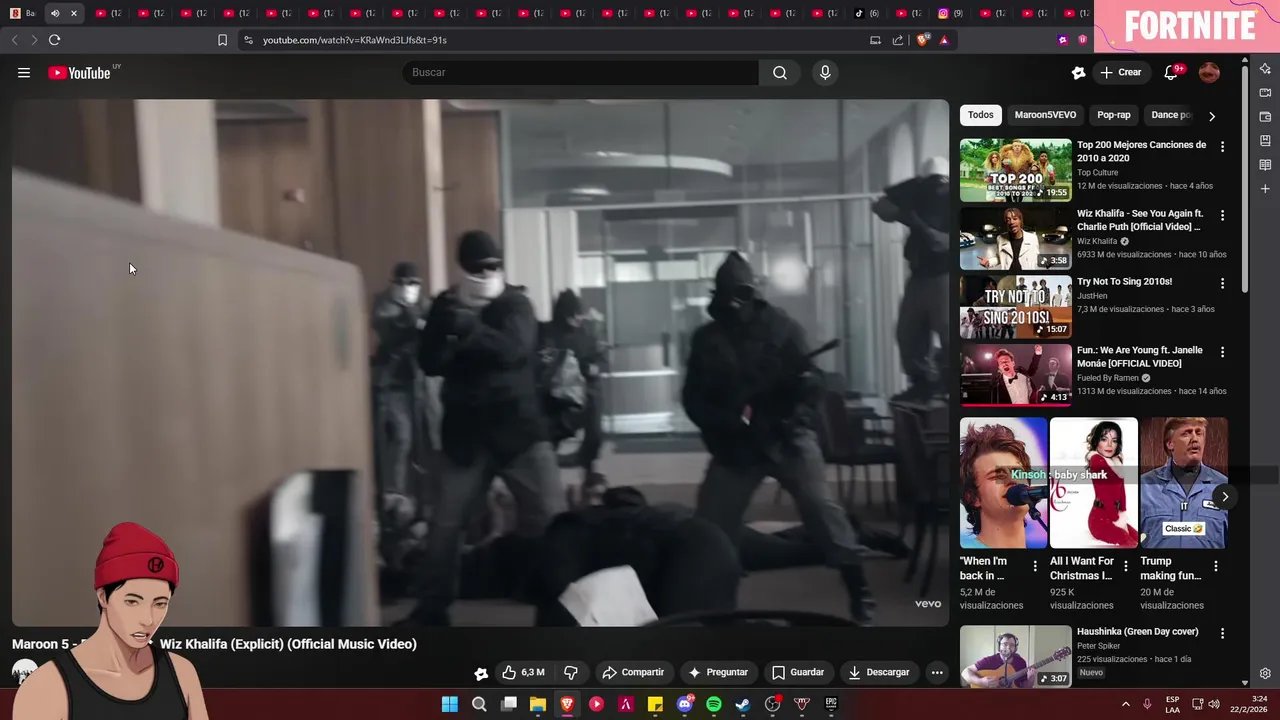This screenshot has width=1280, height=720.
Task: Open options for We Are Young video
Action: click(1222, 352)
